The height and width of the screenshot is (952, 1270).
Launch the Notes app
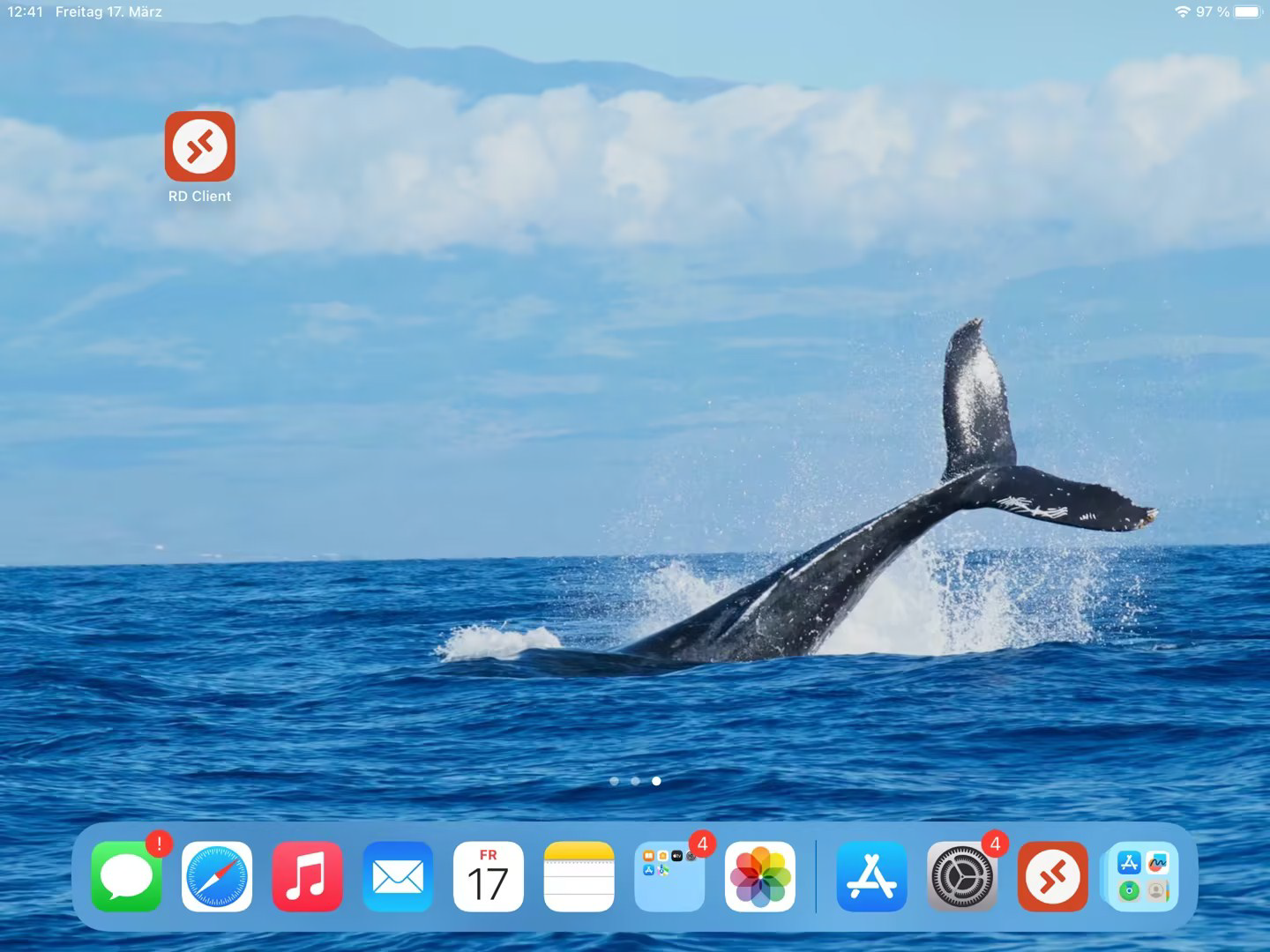tap(579, 876)
